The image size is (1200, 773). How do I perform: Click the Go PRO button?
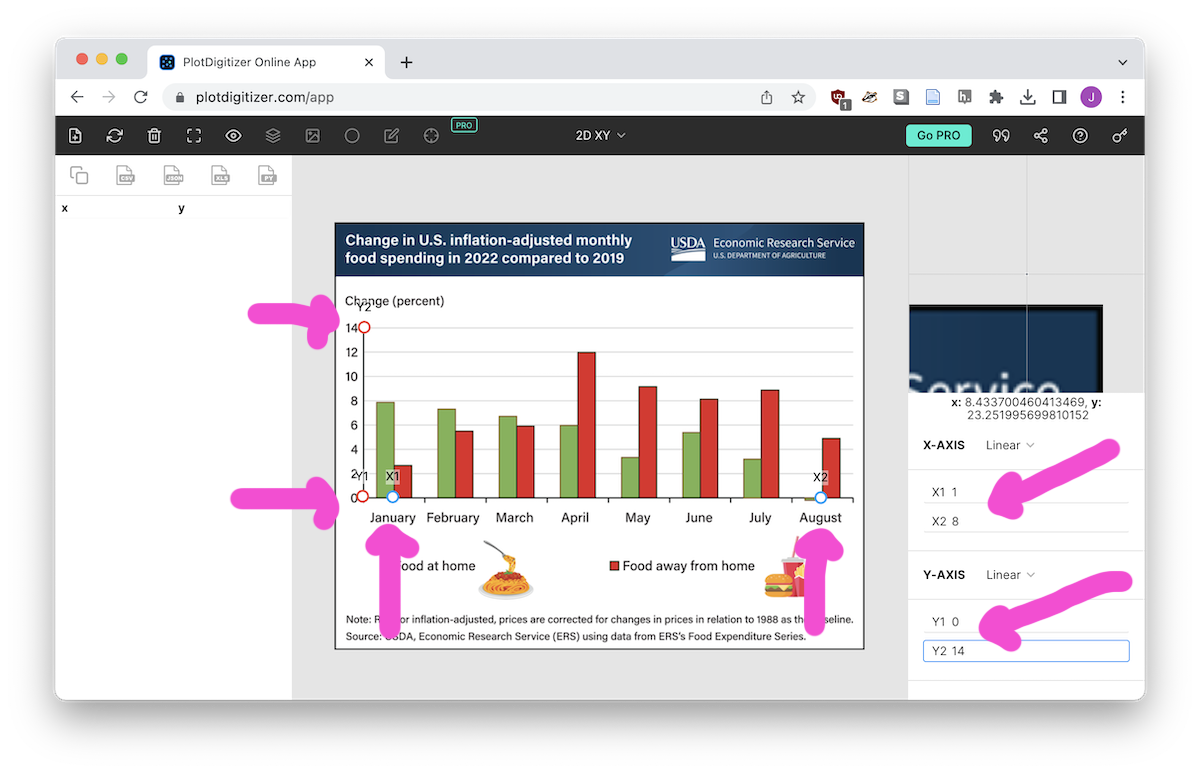tap(938, 136)
